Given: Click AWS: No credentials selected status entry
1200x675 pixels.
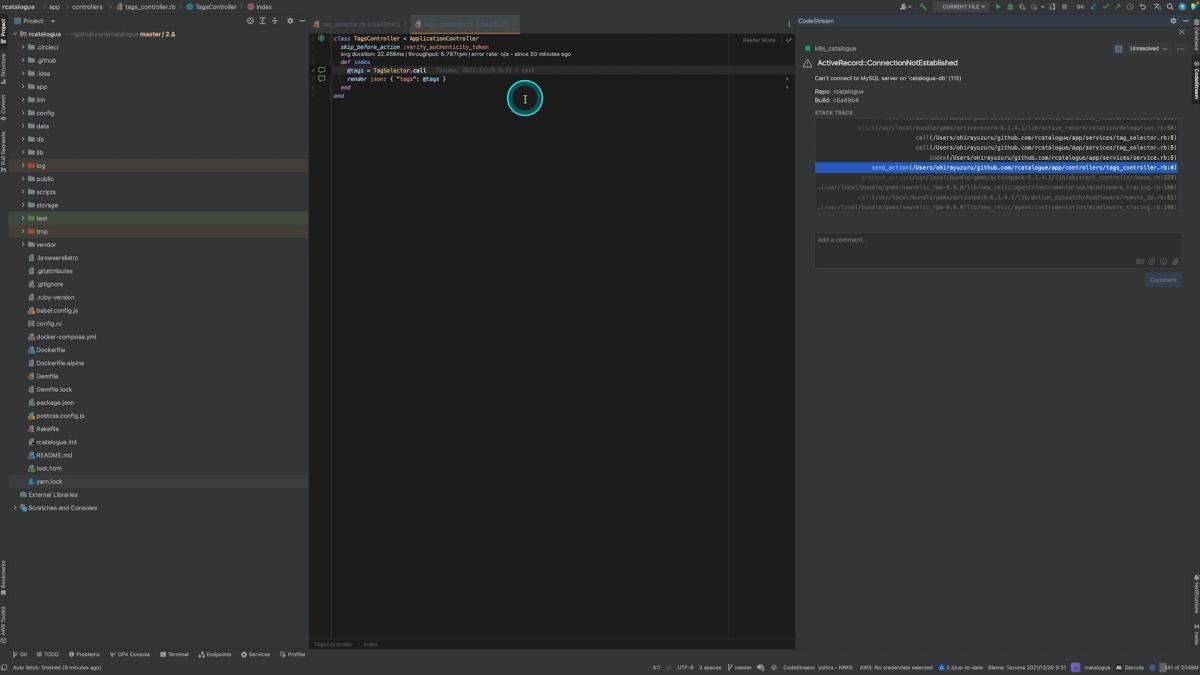Looking at the screenshot, I should (896, 667).
